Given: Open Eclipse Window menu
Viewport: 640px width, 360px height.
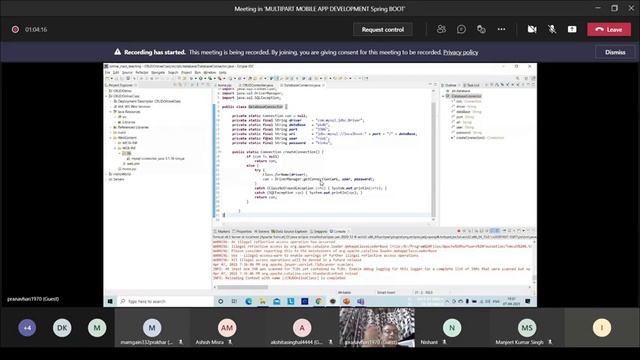Looking at the screenshot, I should click(210, 73).
